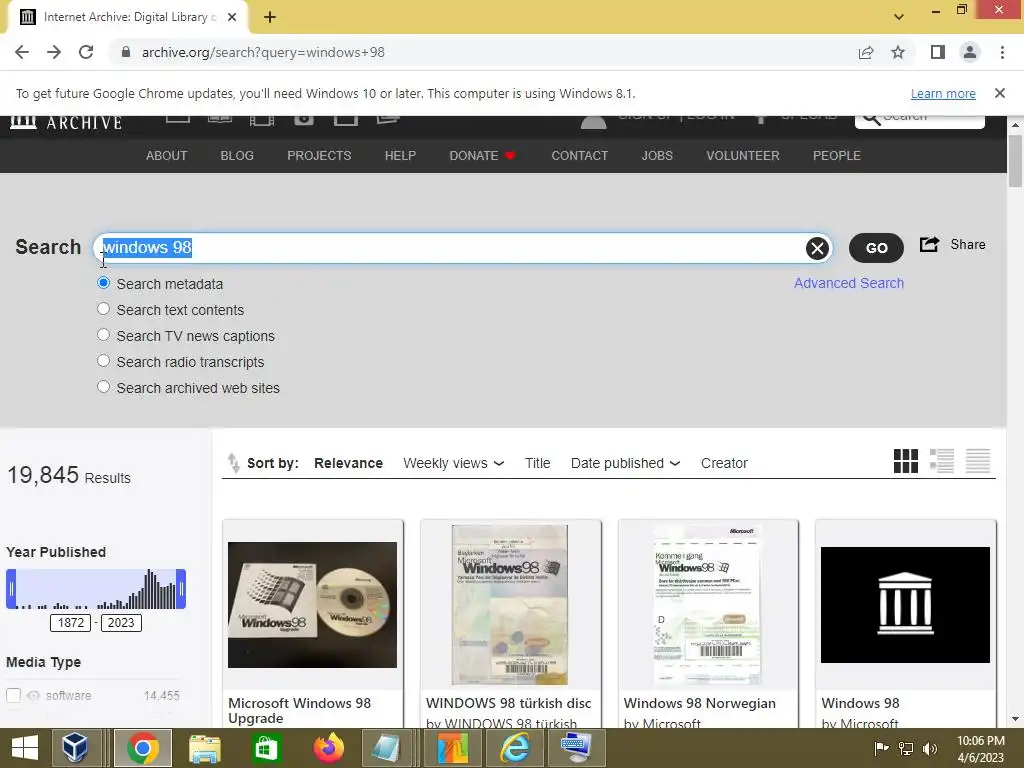Viewport: 1024px width, 768px height.
Task: Open a new browser tab
Action: coord(270,17)
